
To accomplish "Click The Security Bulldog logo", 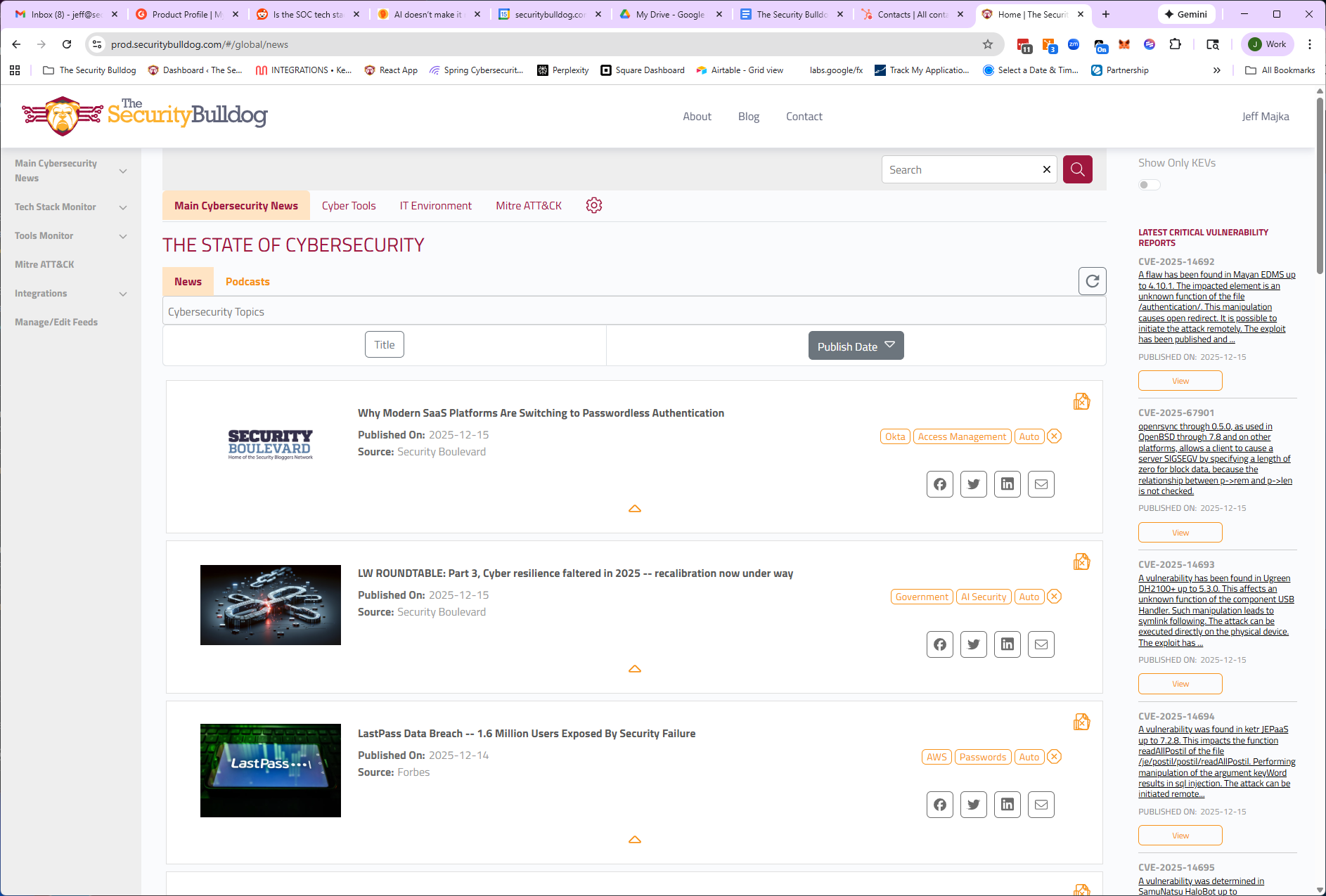I will point(144,115).
